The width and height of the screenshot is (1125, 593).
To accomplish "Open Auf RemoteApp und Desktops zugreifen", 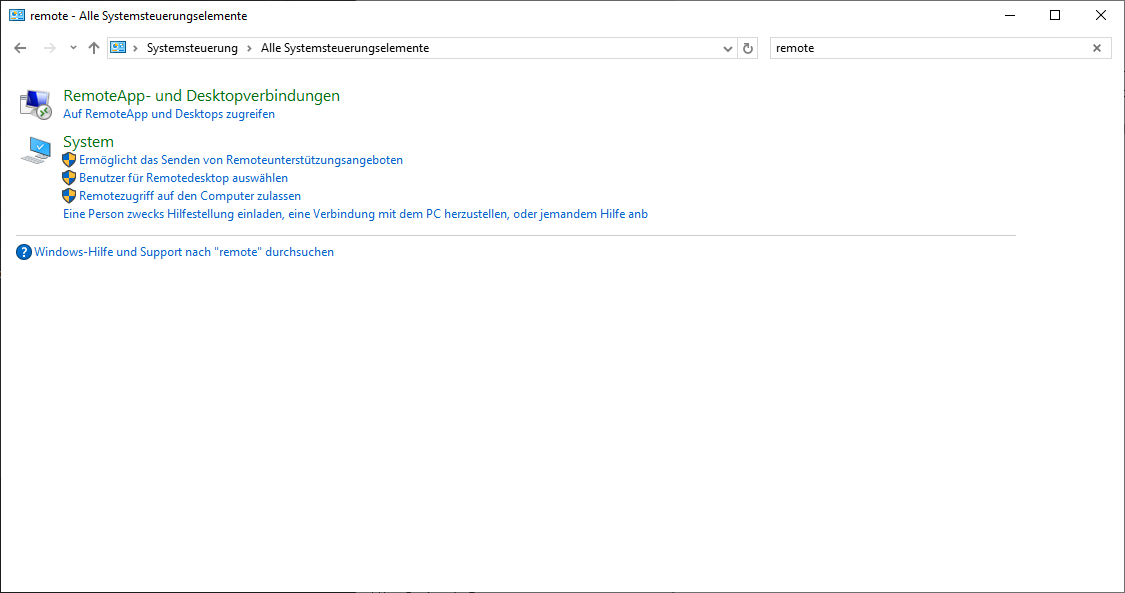I will (169, 114).
